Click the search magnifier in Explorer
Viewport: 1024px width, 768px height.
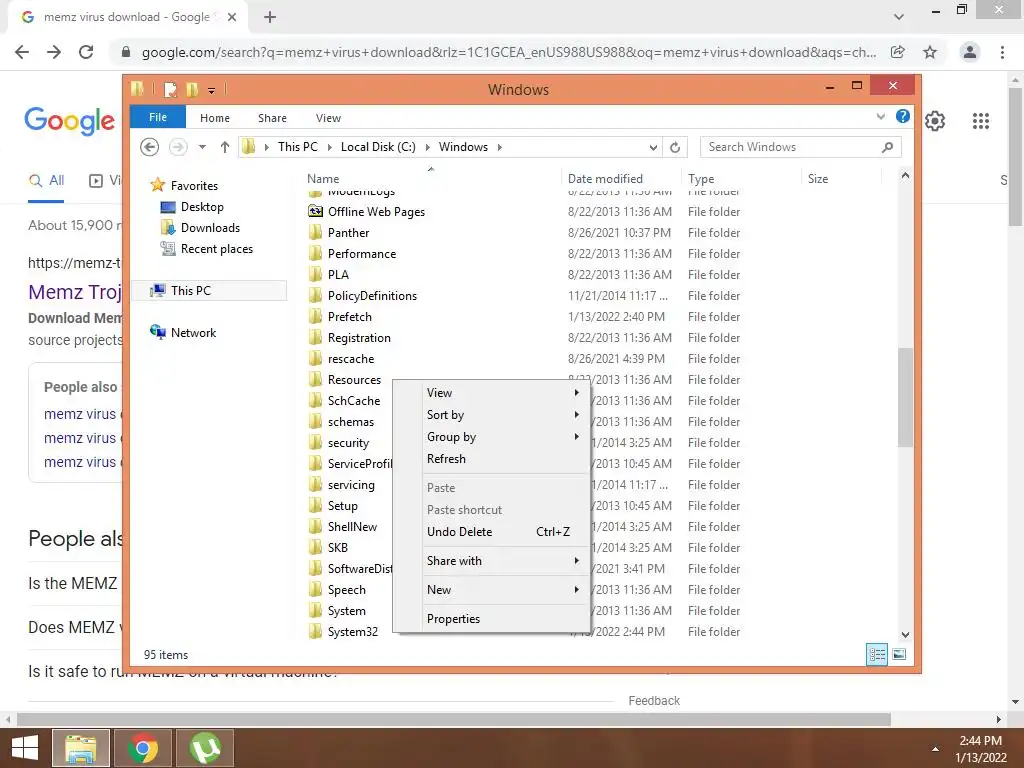click(x=888, y=147)
